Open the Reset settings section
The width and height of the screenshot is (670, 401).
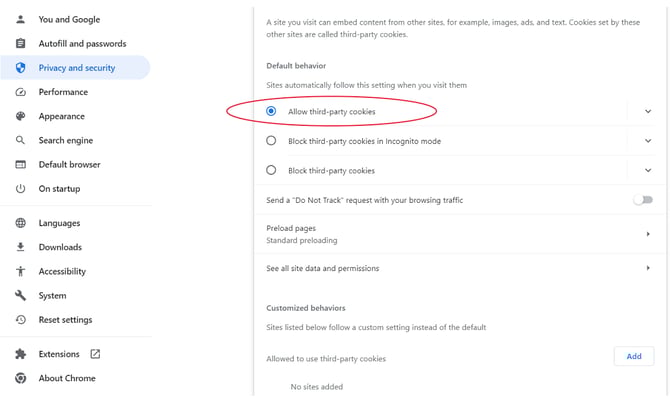(65, 320)
